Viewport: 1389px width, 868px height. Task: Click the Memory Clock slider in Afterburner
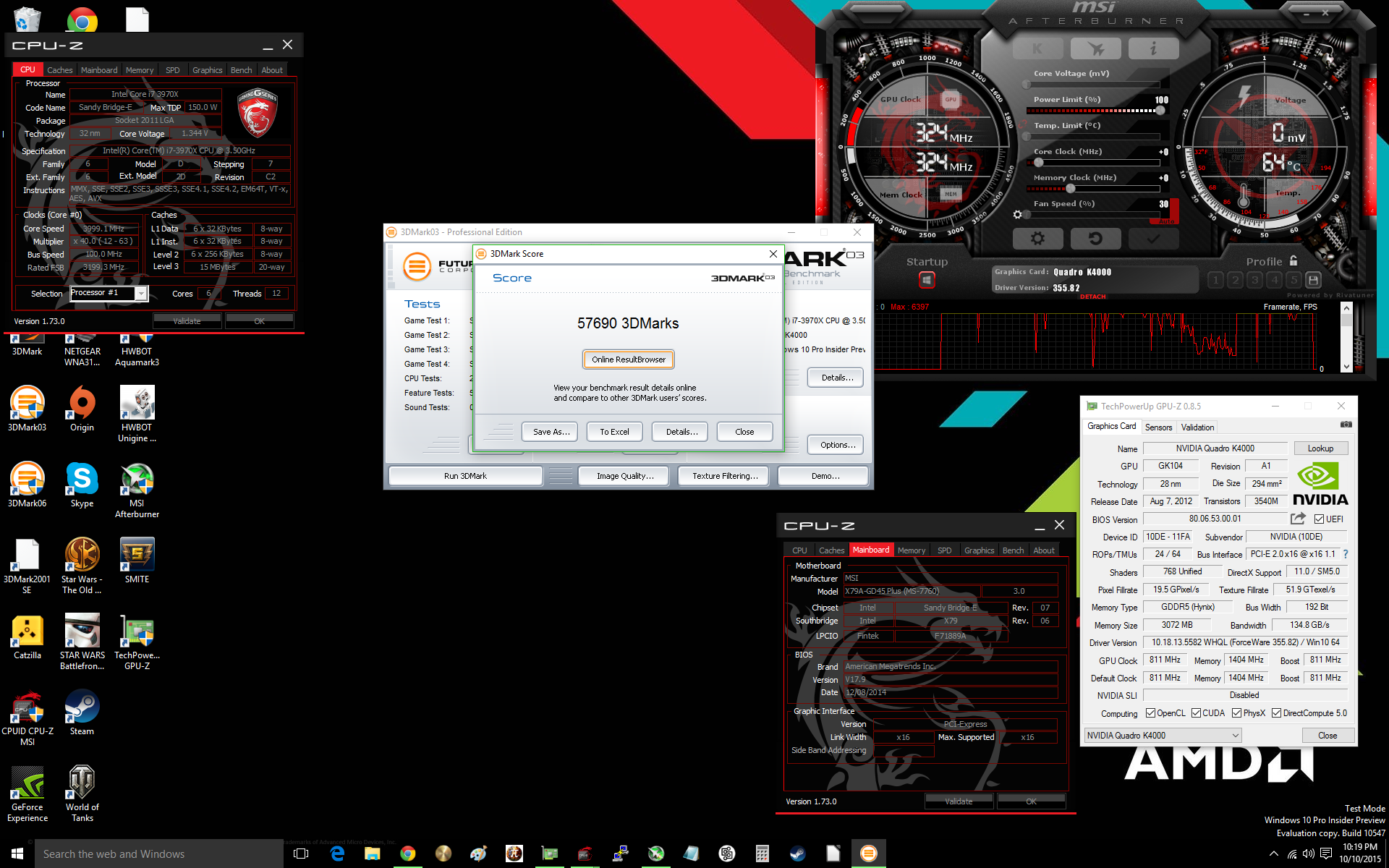[1093, 189]
